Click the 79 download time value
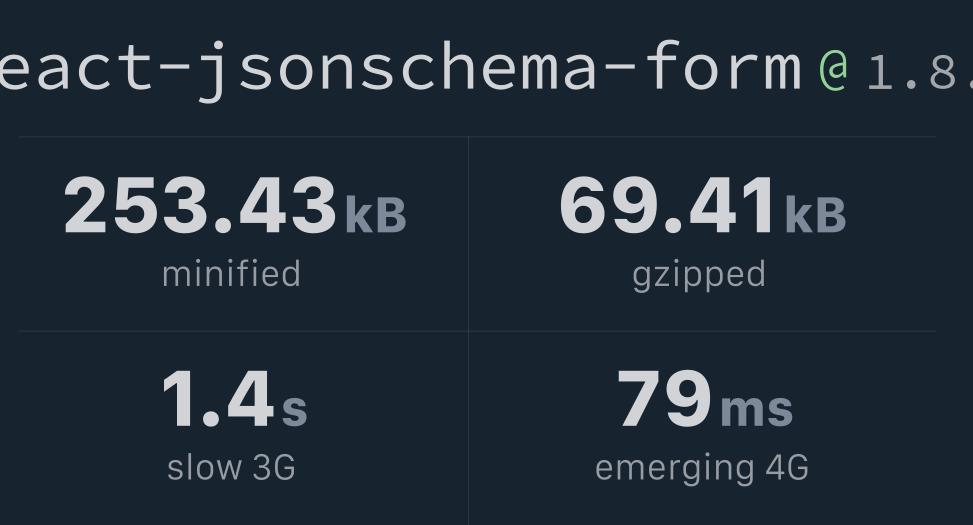The width and height of the screenshot is (973, 525). point(665,398)
